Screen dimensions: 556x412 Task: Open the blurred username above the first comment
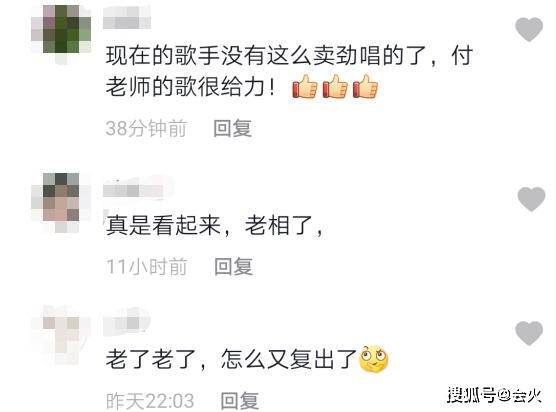coord(127,18)
